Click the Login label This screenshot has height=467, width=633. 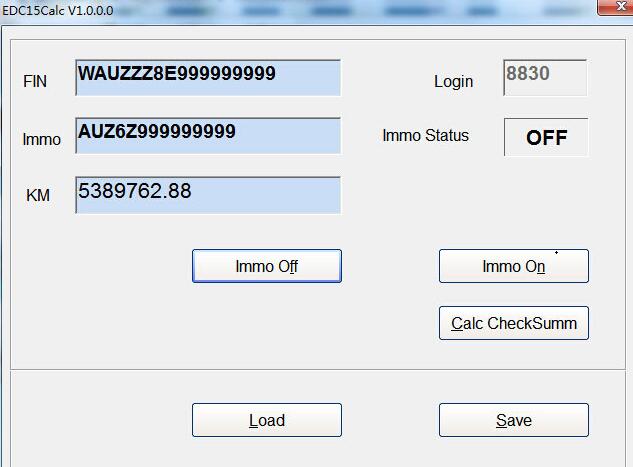(453, 82)
